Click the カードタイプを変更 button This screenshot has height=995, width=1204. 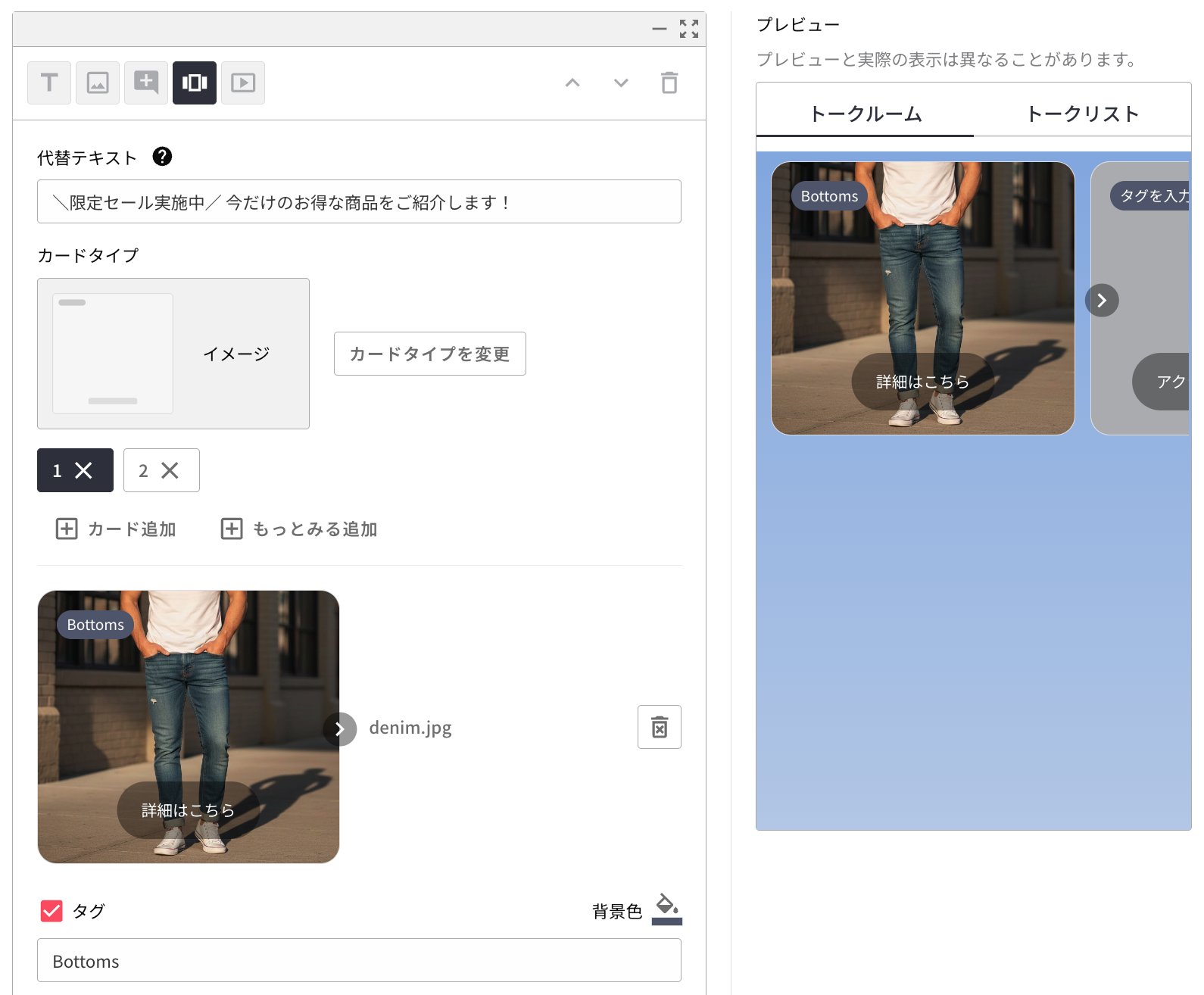tap(429, 354)
